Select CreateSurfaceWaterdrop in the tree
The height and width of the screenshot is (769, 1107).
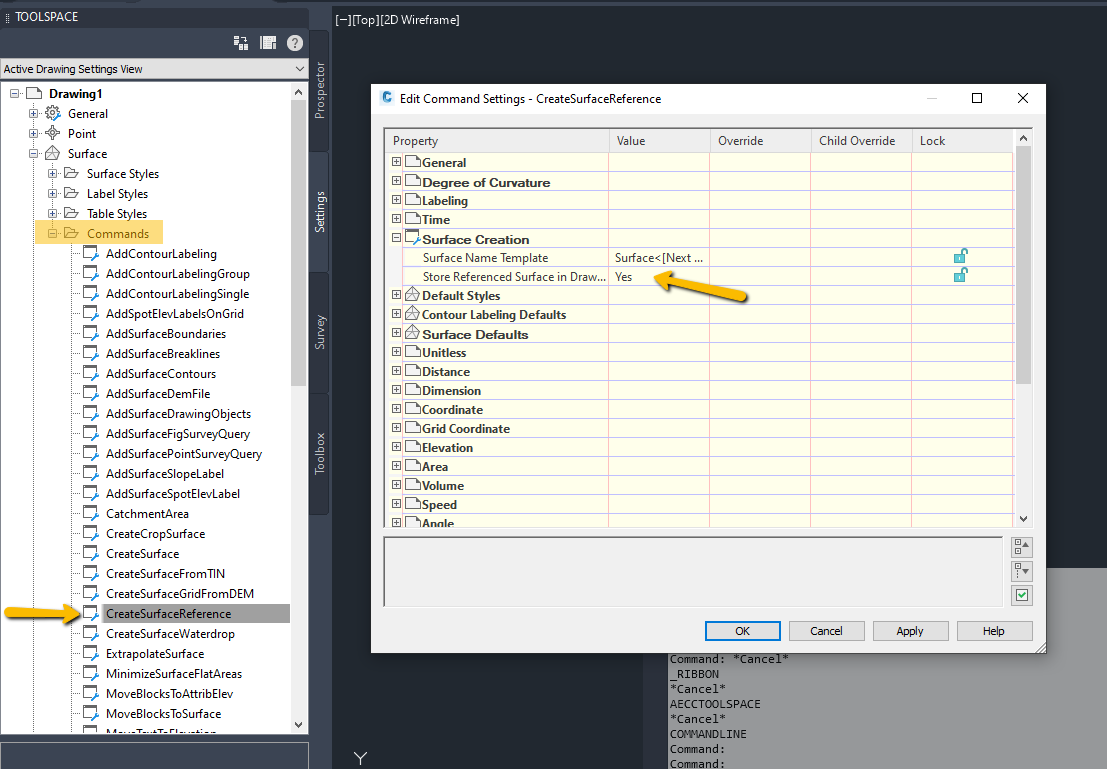click(170, 633)
